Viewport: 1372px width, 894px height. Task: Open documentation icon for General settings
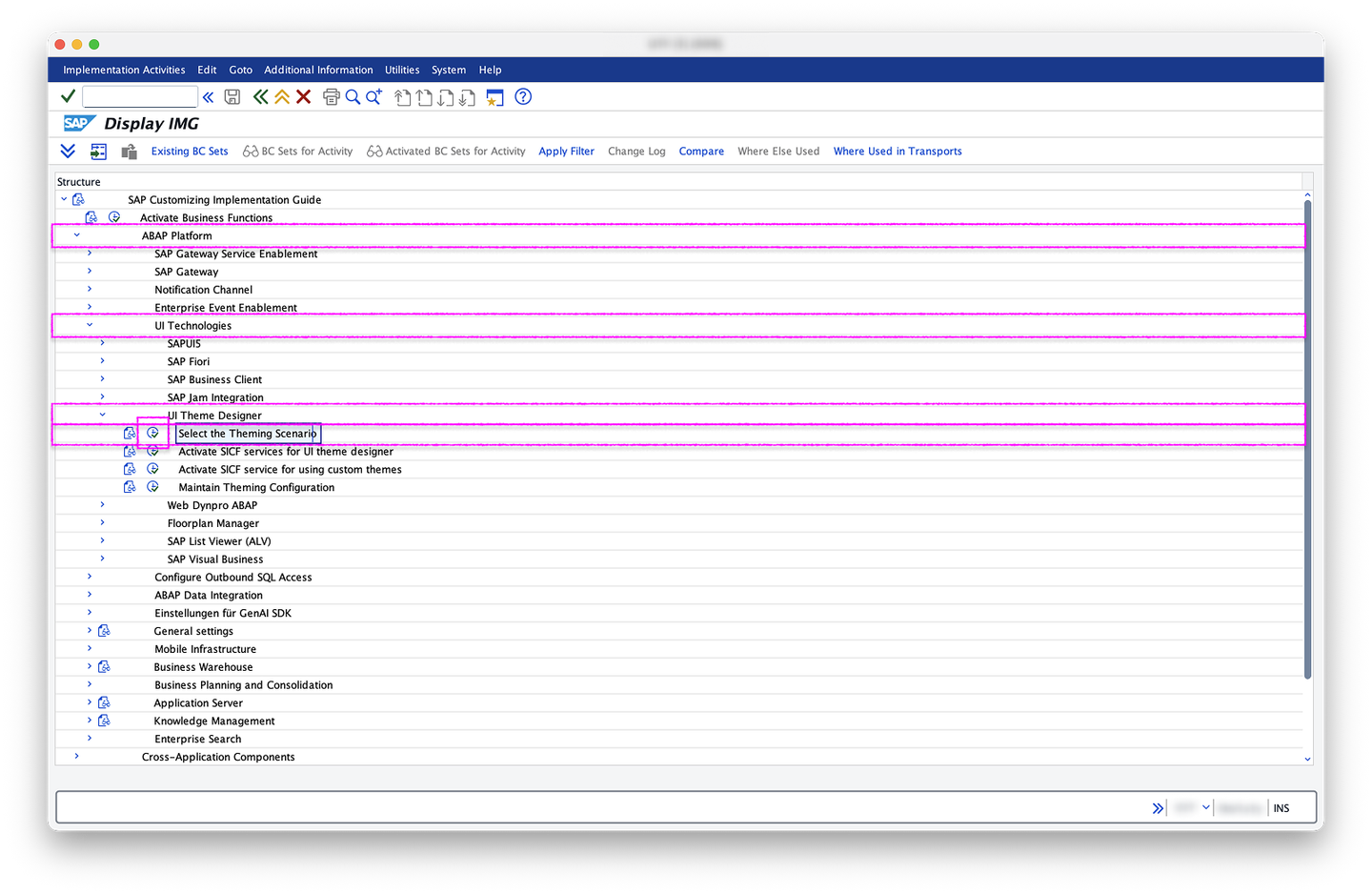(x=104, y=631)
